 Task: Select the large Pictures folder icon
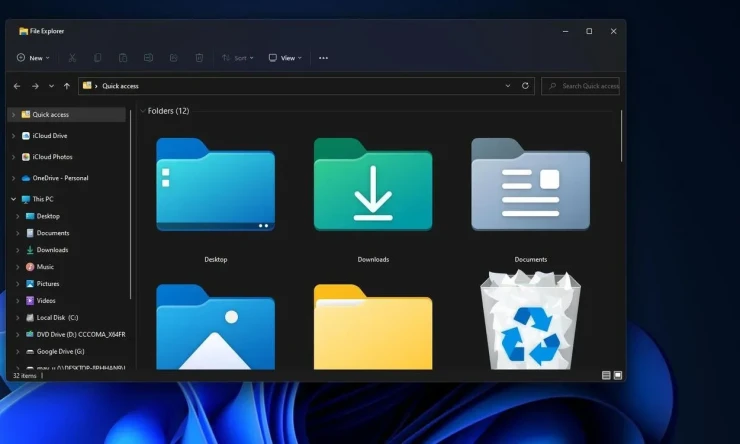pyautogui.click(x=215, y=327)
